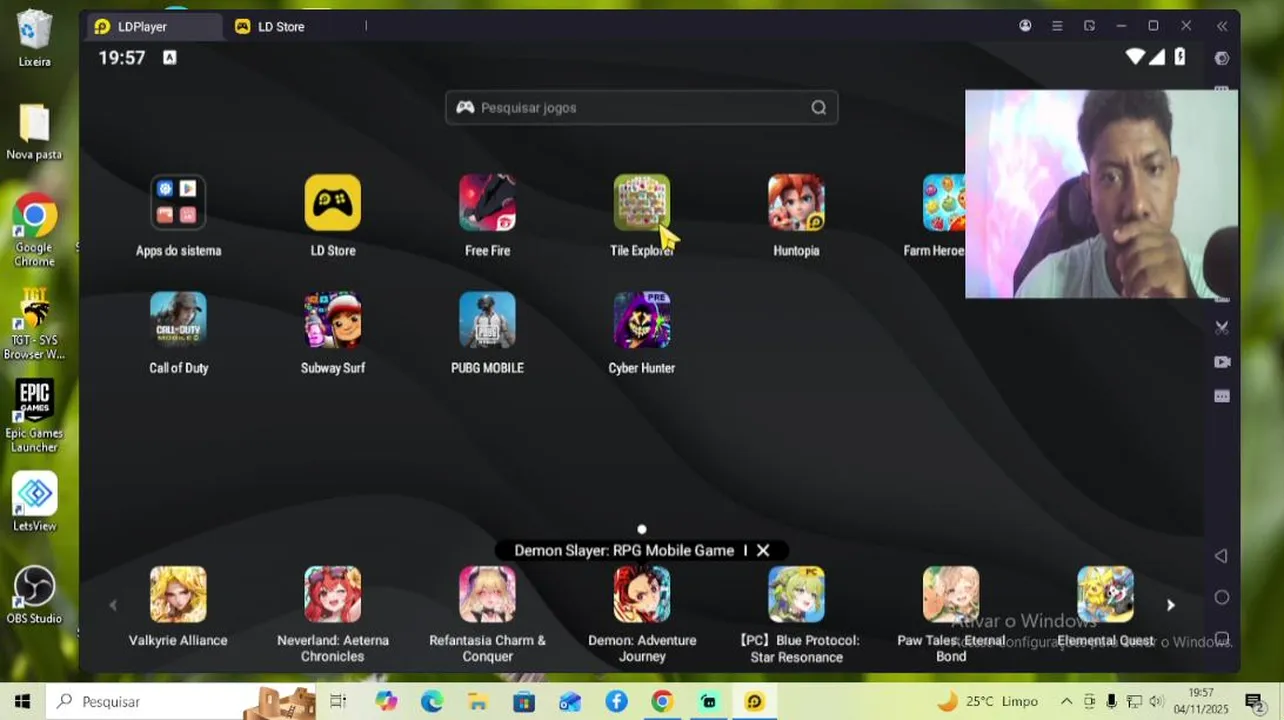Open the Call of Duty game

point(178,320)
